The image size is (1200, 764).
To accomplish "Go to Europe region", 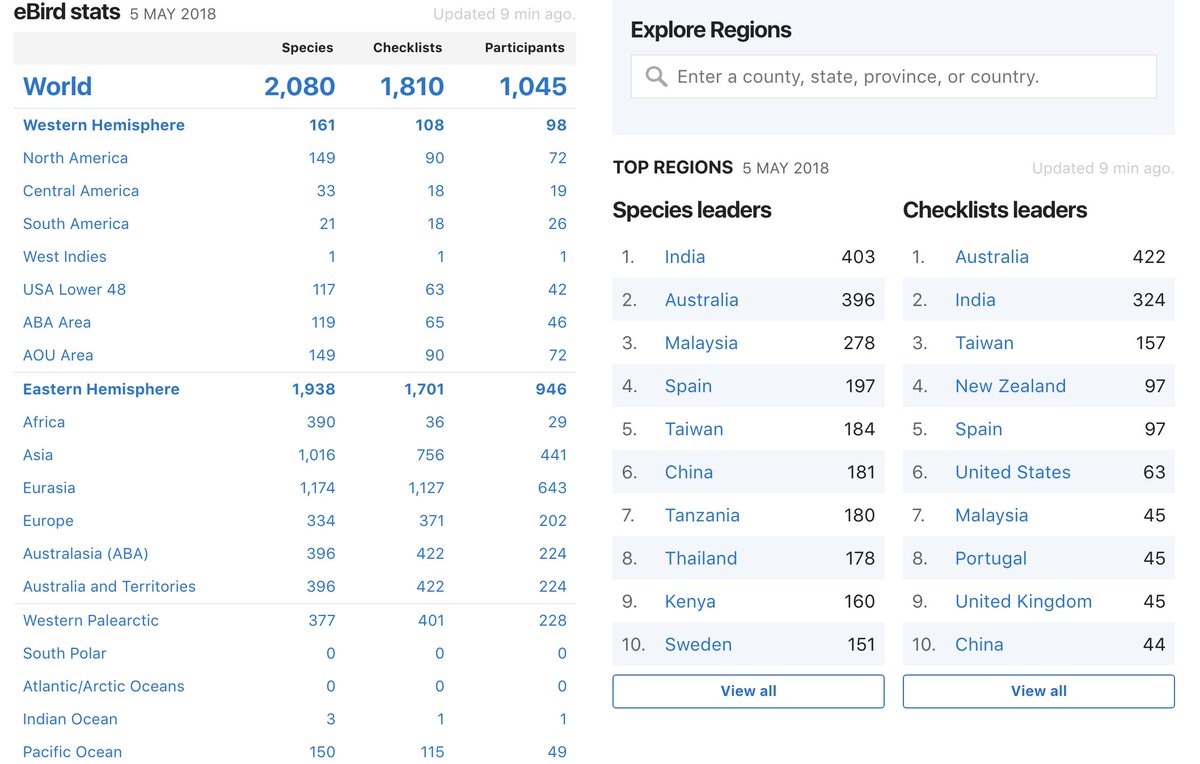I will (x=48, y=521).
